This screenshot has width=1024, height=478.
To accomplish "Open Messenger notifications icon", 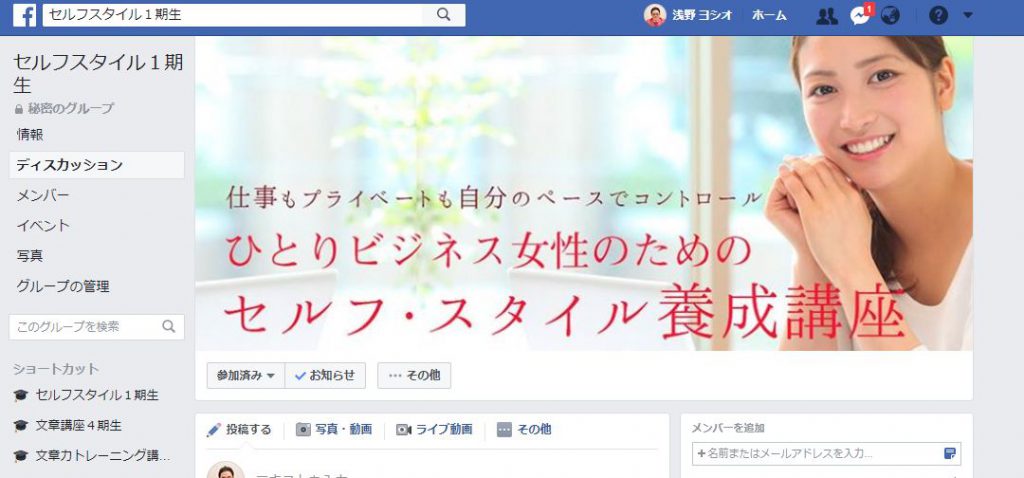I will click(860, 16).
